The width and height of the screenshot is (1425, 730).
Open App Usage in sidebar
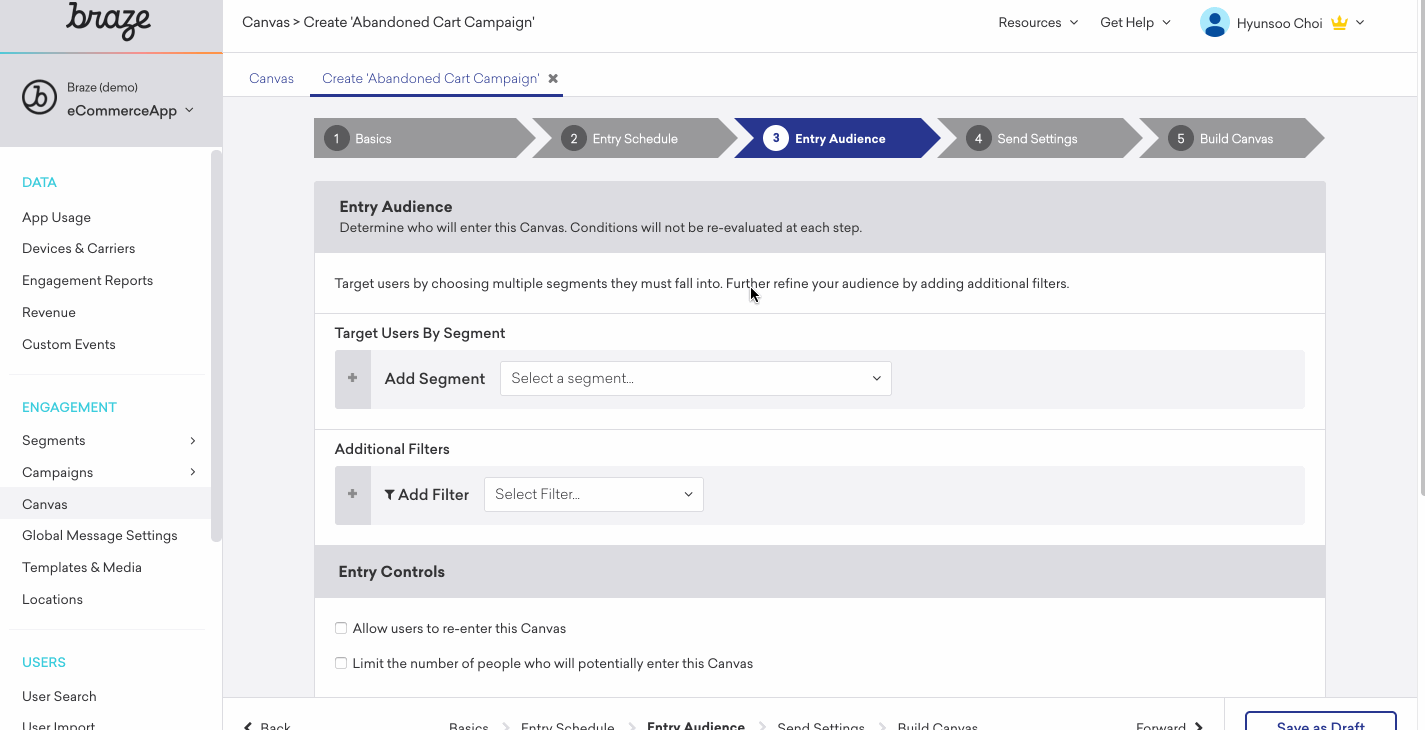click(56, 217)
